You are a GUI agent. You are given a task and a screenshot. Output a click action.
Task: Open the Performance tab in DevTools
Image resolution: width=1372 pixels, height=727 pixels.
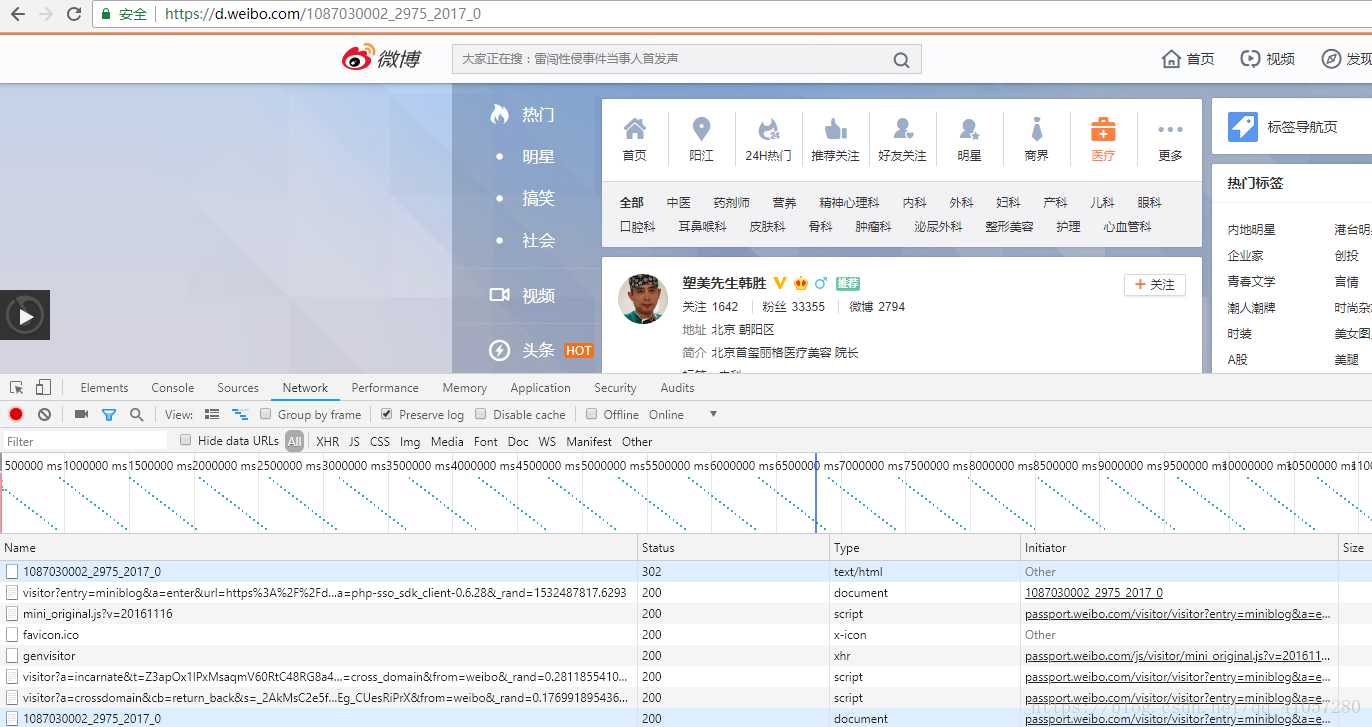[385, 388]
